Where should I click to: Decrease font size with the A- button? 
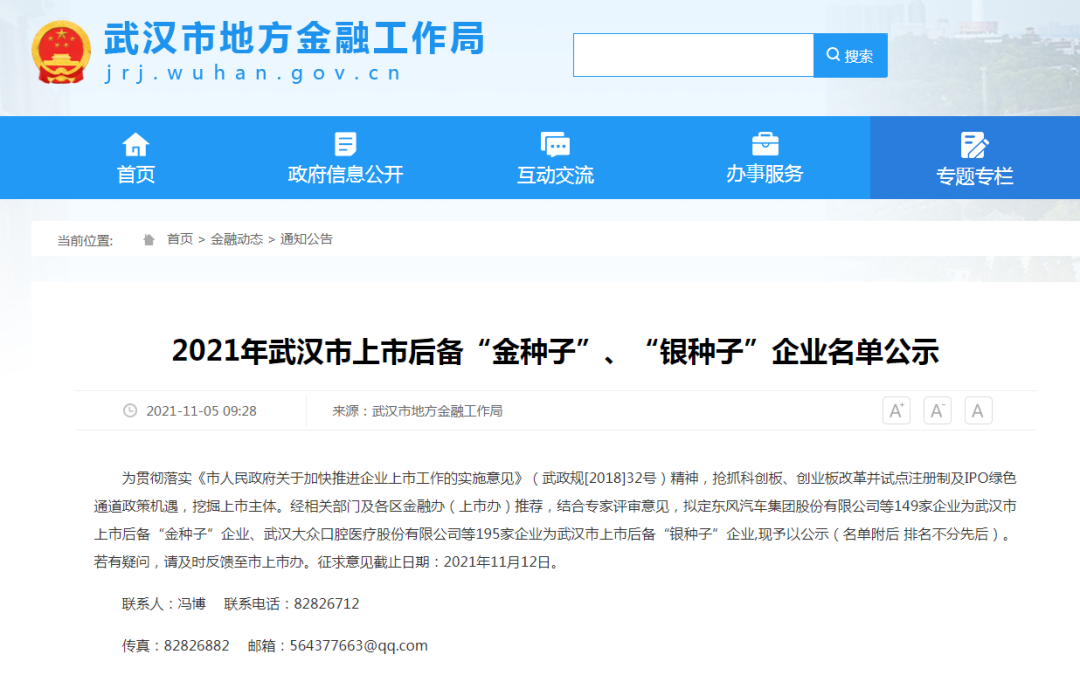coord(937,410)
